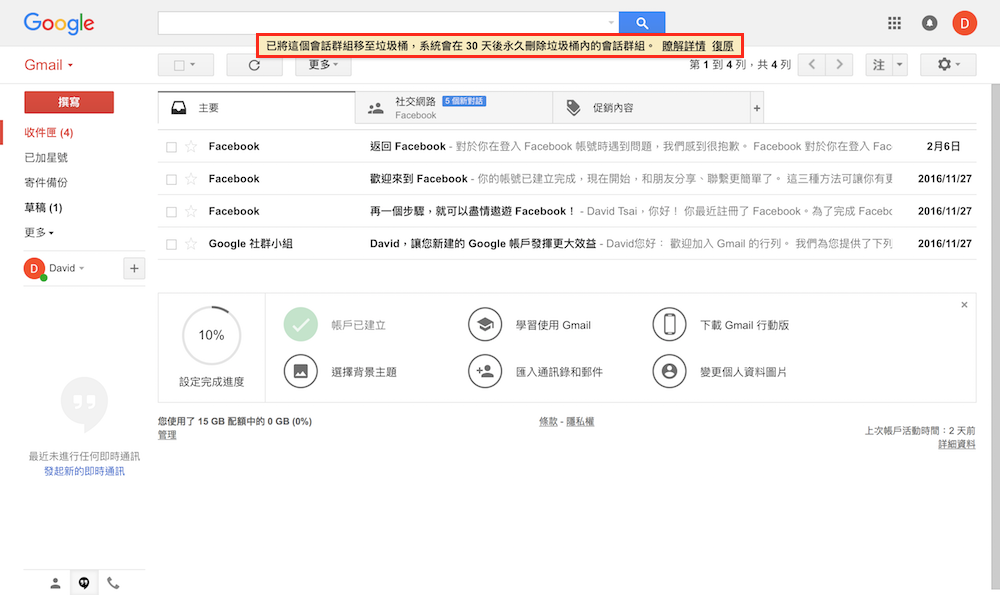The image size is (1000, 595).
Task: Open the notifications bell icon
Action: (x=929, y=23)
